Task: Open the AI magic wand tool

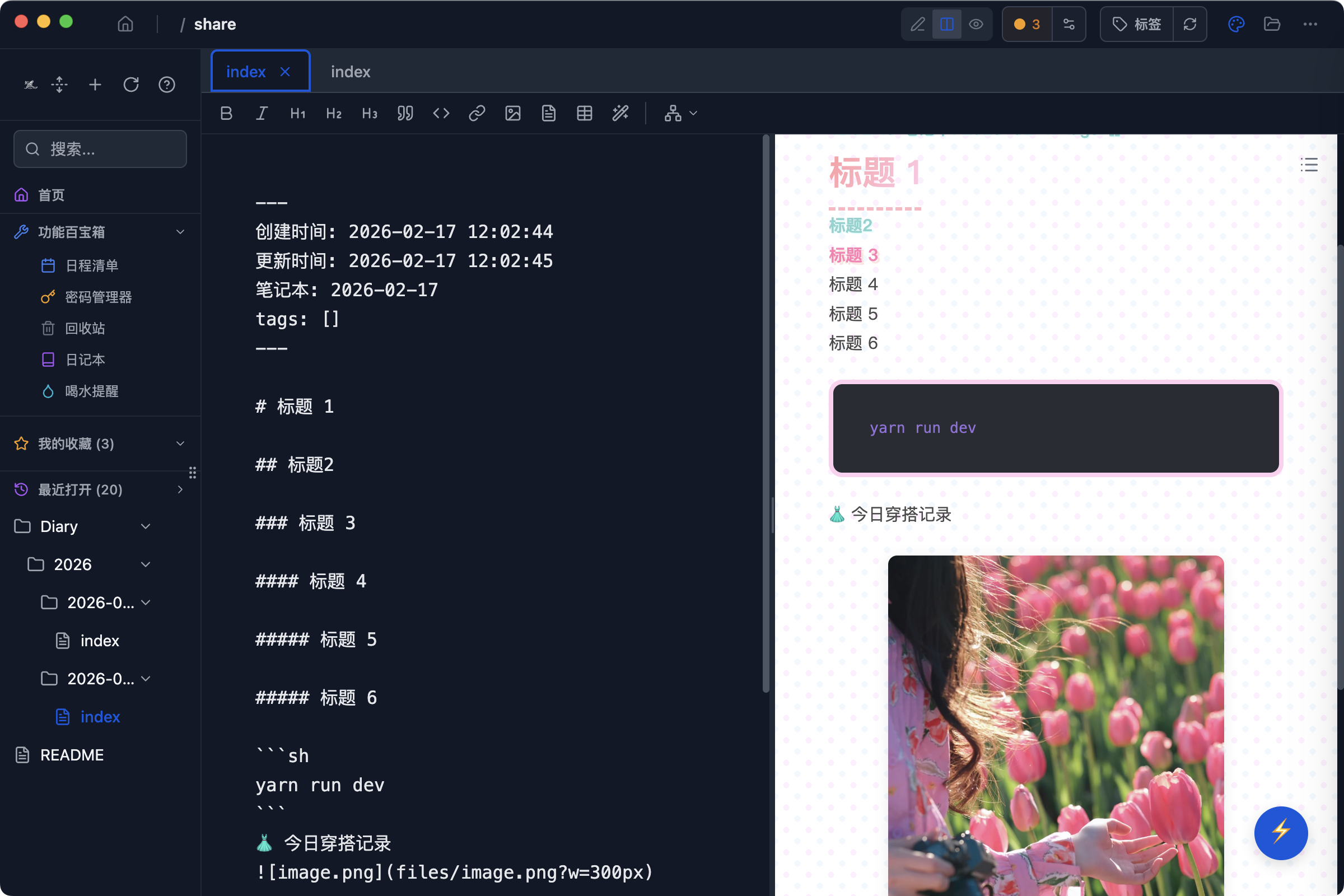Action: click(x=620, y=113)
